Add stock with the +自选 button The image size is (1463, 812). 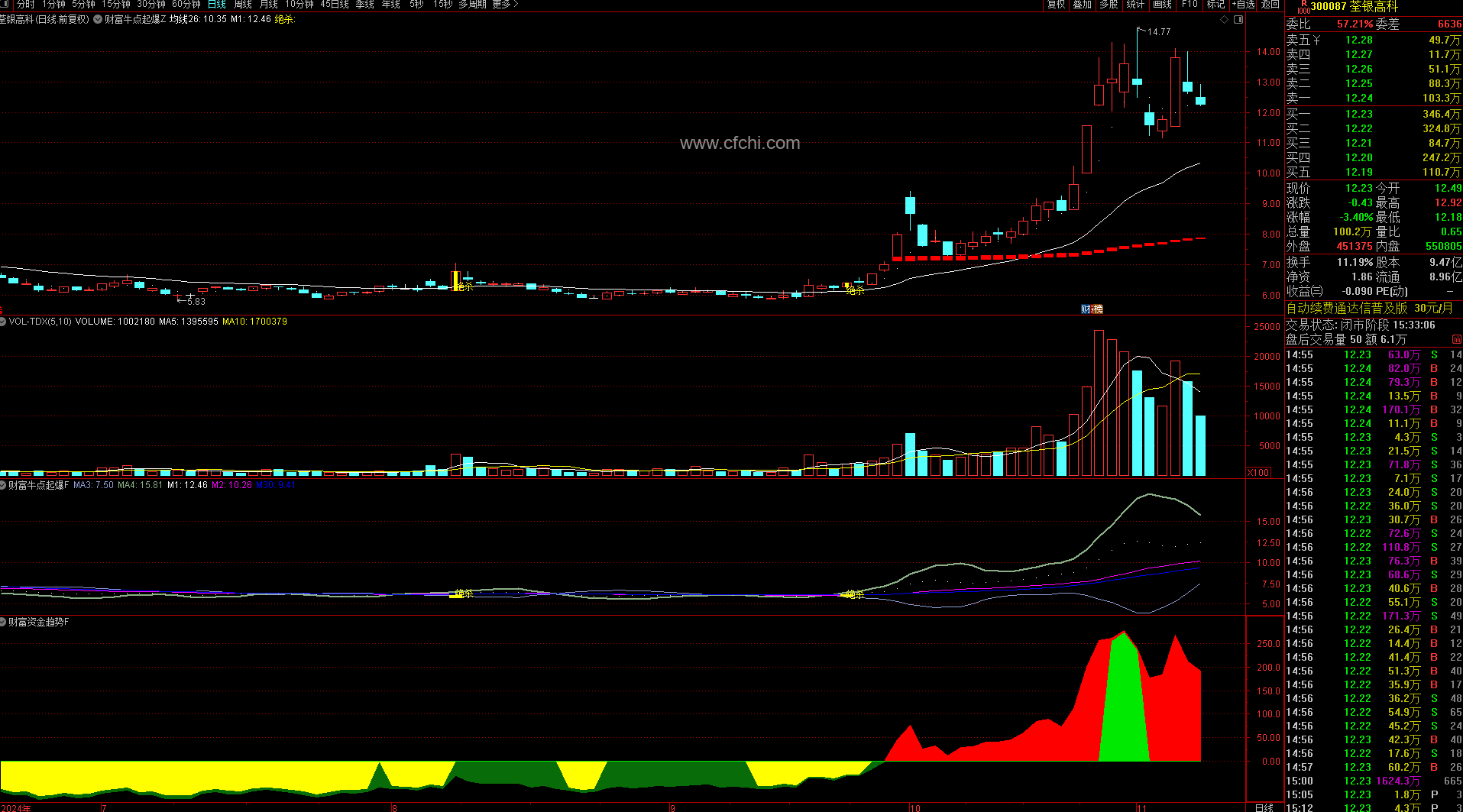tap(1244, 5)
